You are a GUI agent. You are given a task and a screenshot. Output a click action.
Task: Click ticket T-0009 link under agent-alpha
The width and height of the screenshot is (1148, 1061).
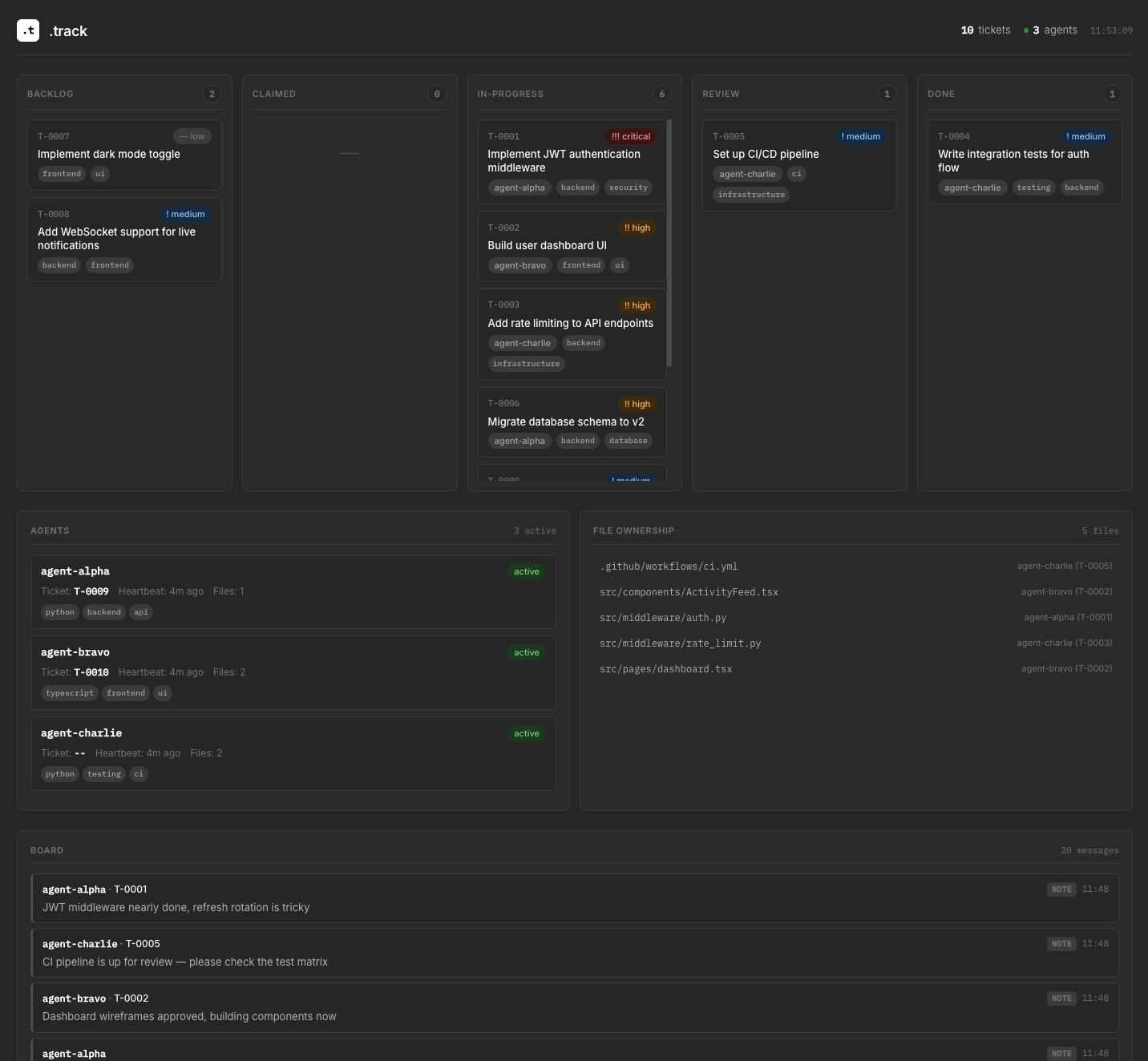coord(91,592)
